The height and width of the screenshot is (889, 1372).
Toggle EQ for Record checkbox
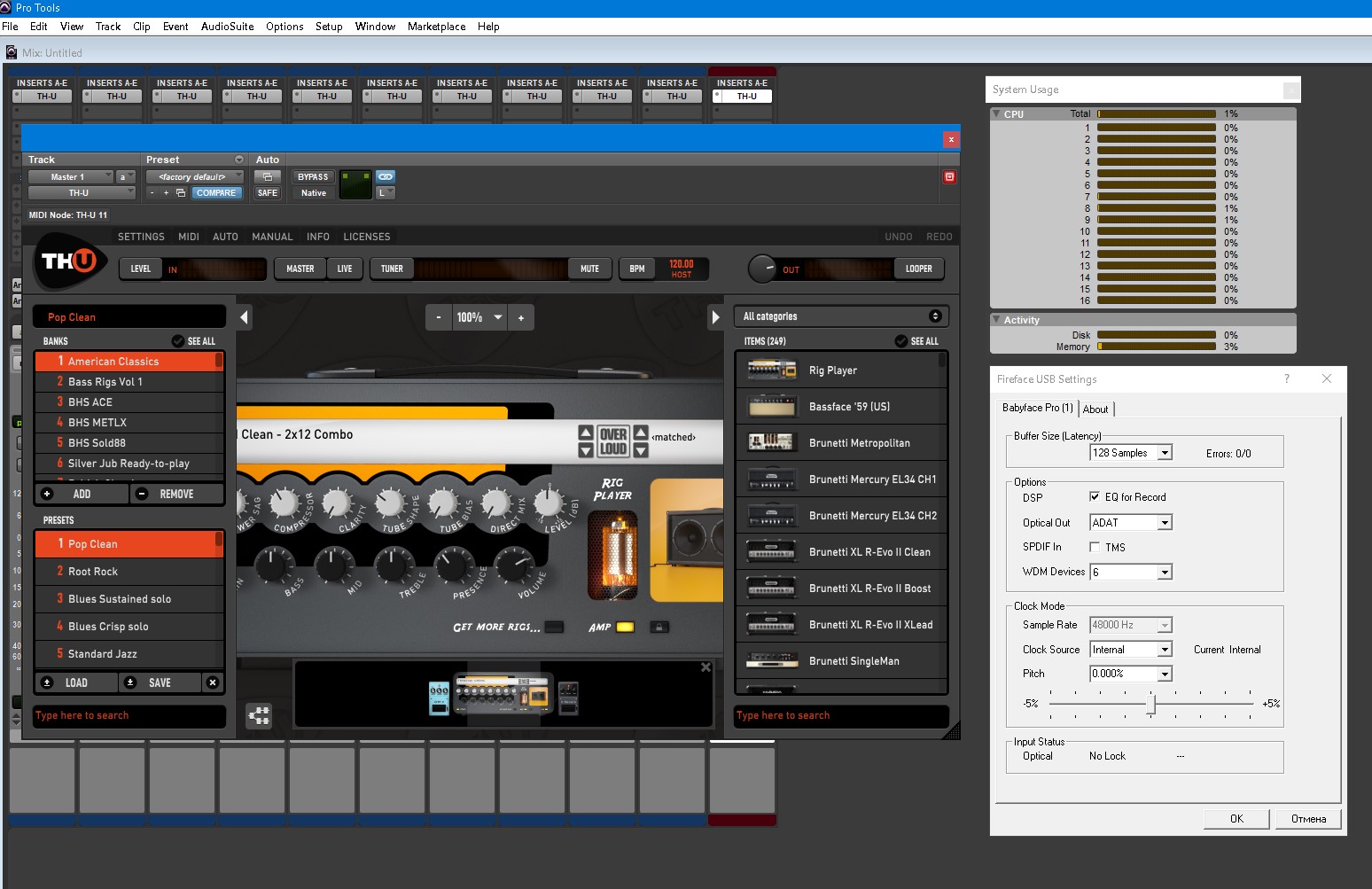[1095, 496]
